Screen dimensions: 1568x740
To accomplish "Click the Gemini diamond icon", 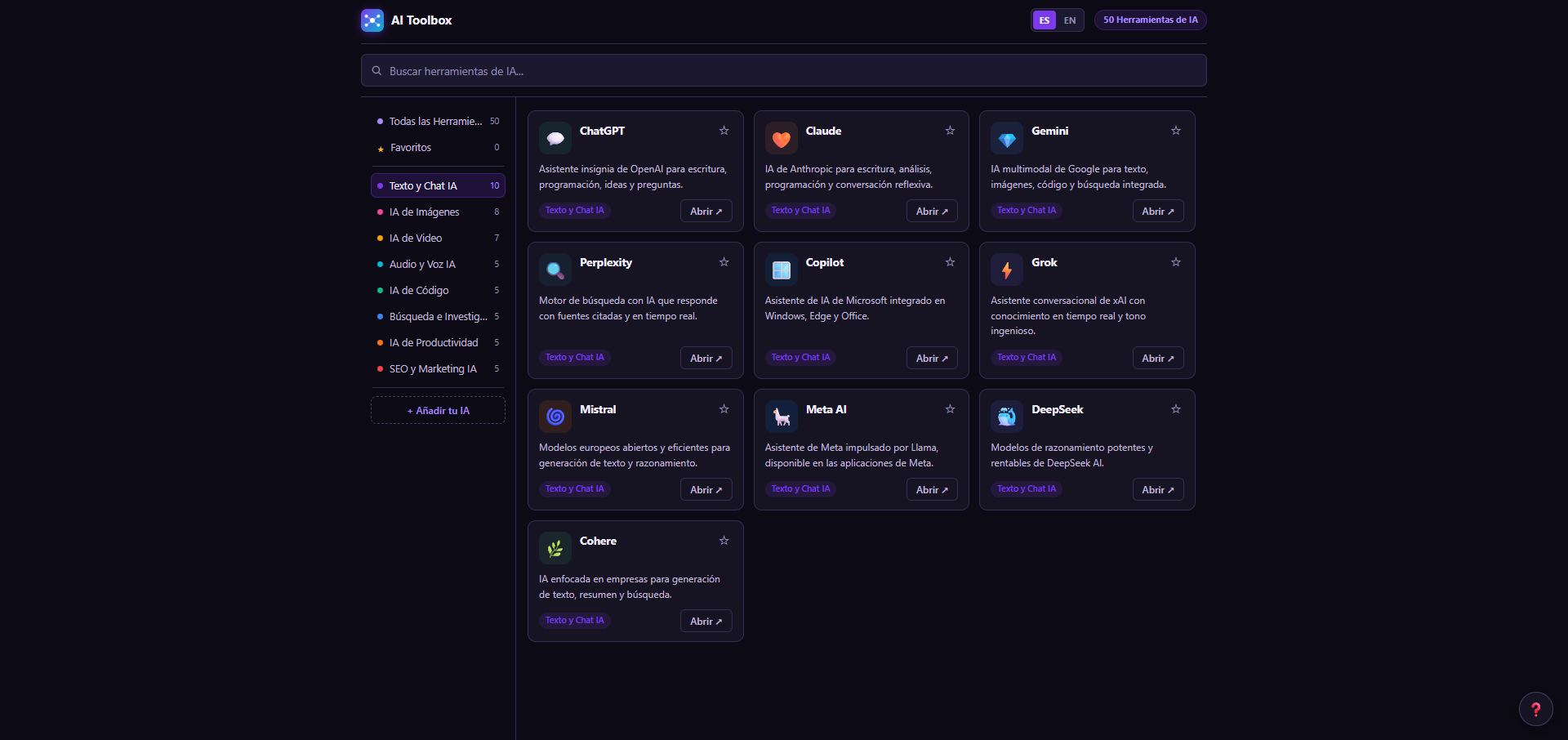I will (x=1007, y=138).
